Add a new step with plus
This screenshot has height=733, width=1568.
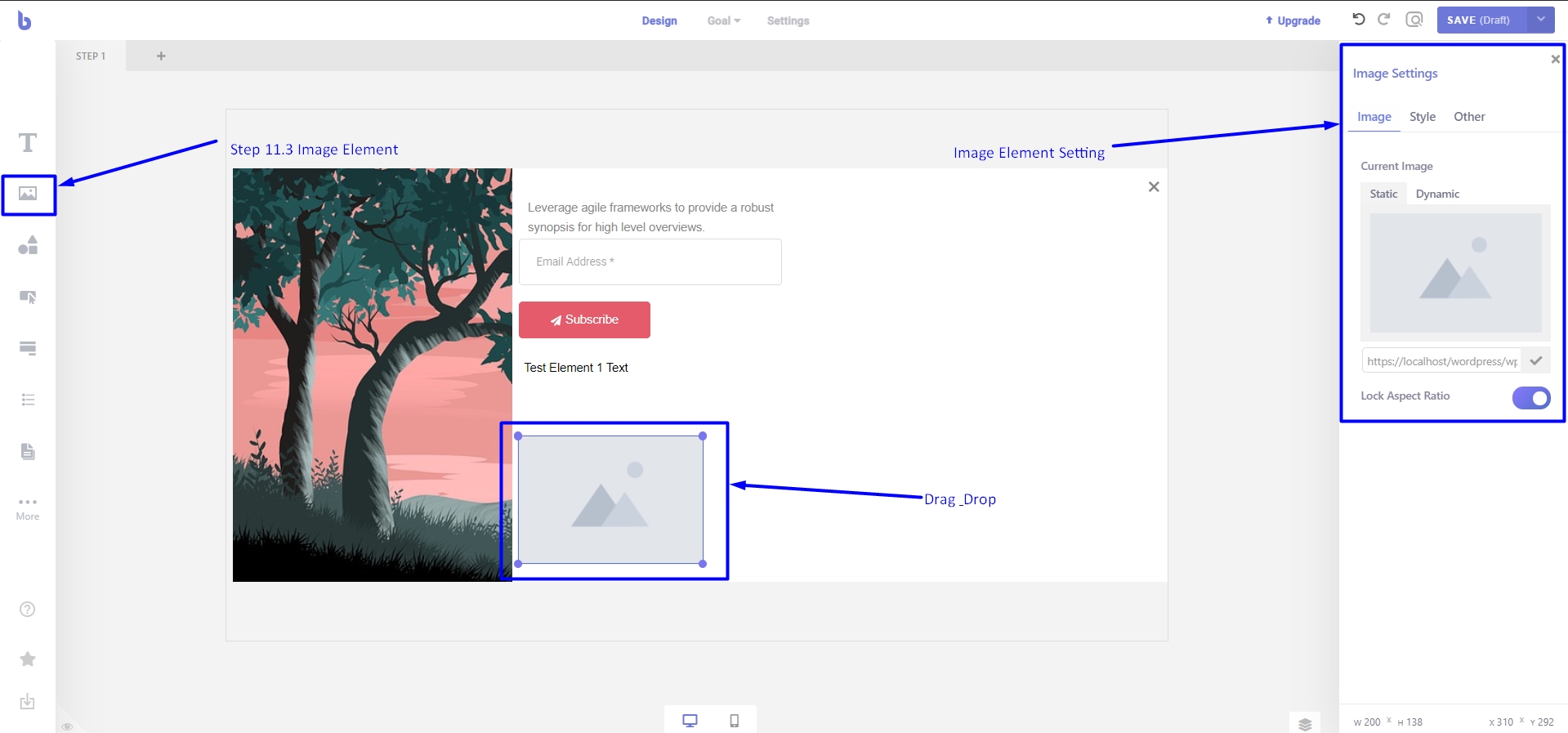(161, 56)
